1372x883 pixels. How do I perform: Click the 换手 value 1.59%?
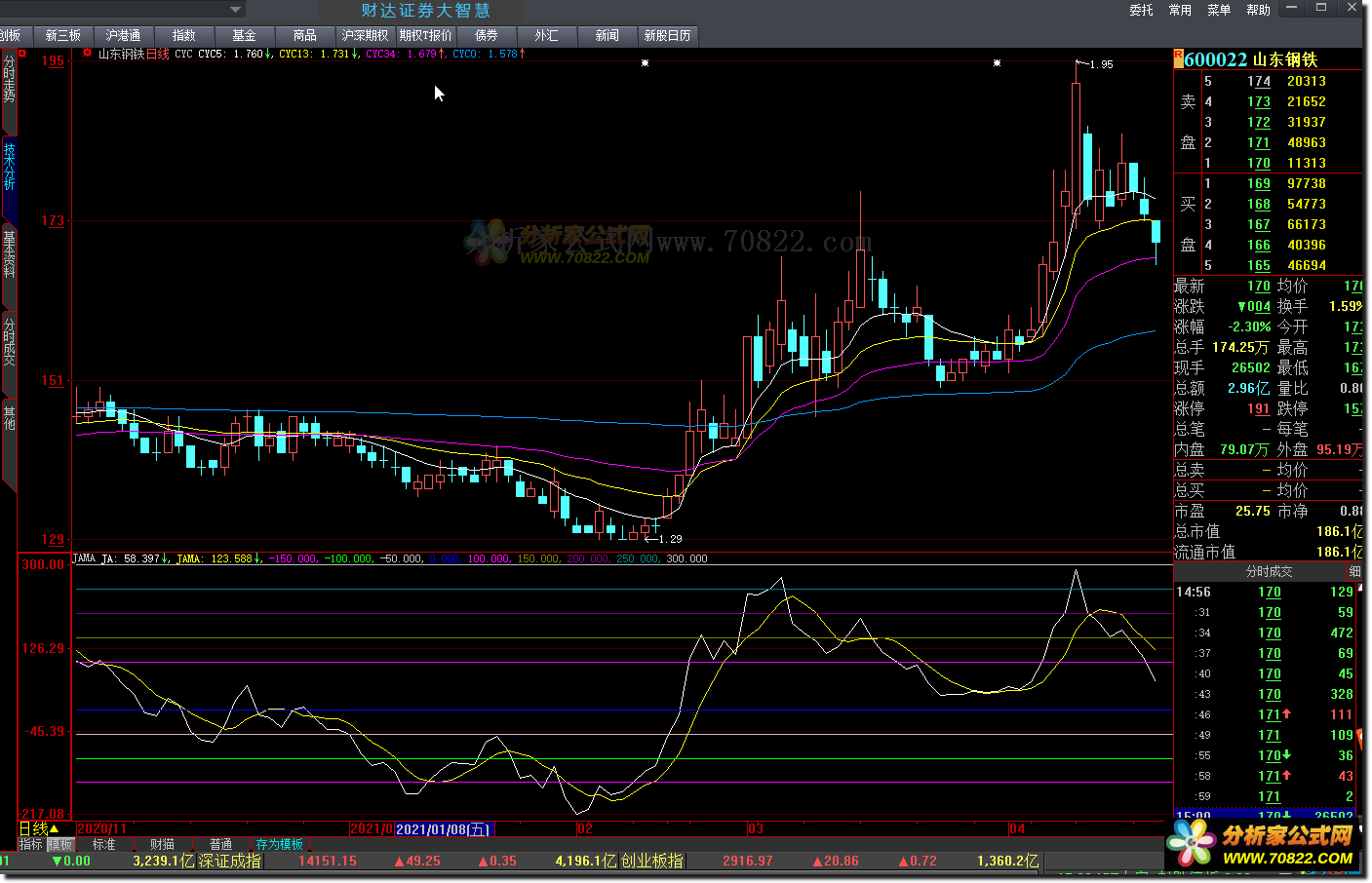1346,306
